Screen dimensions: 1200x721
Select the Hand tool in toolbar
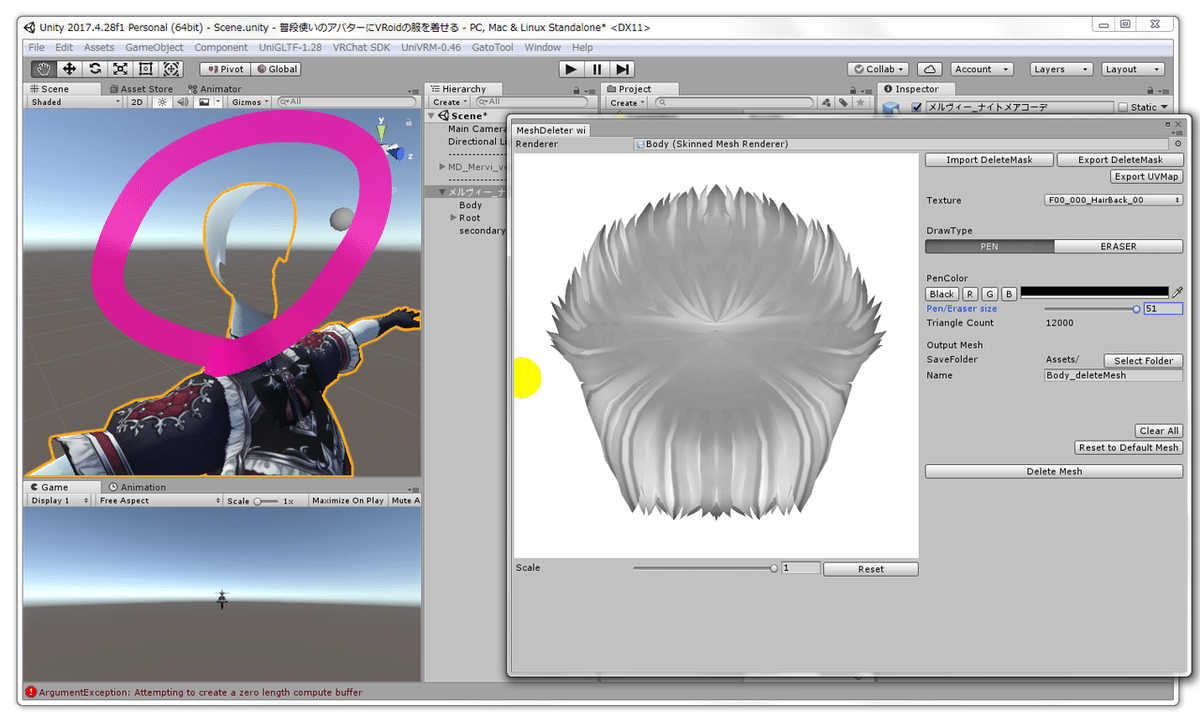coord(44,69)
